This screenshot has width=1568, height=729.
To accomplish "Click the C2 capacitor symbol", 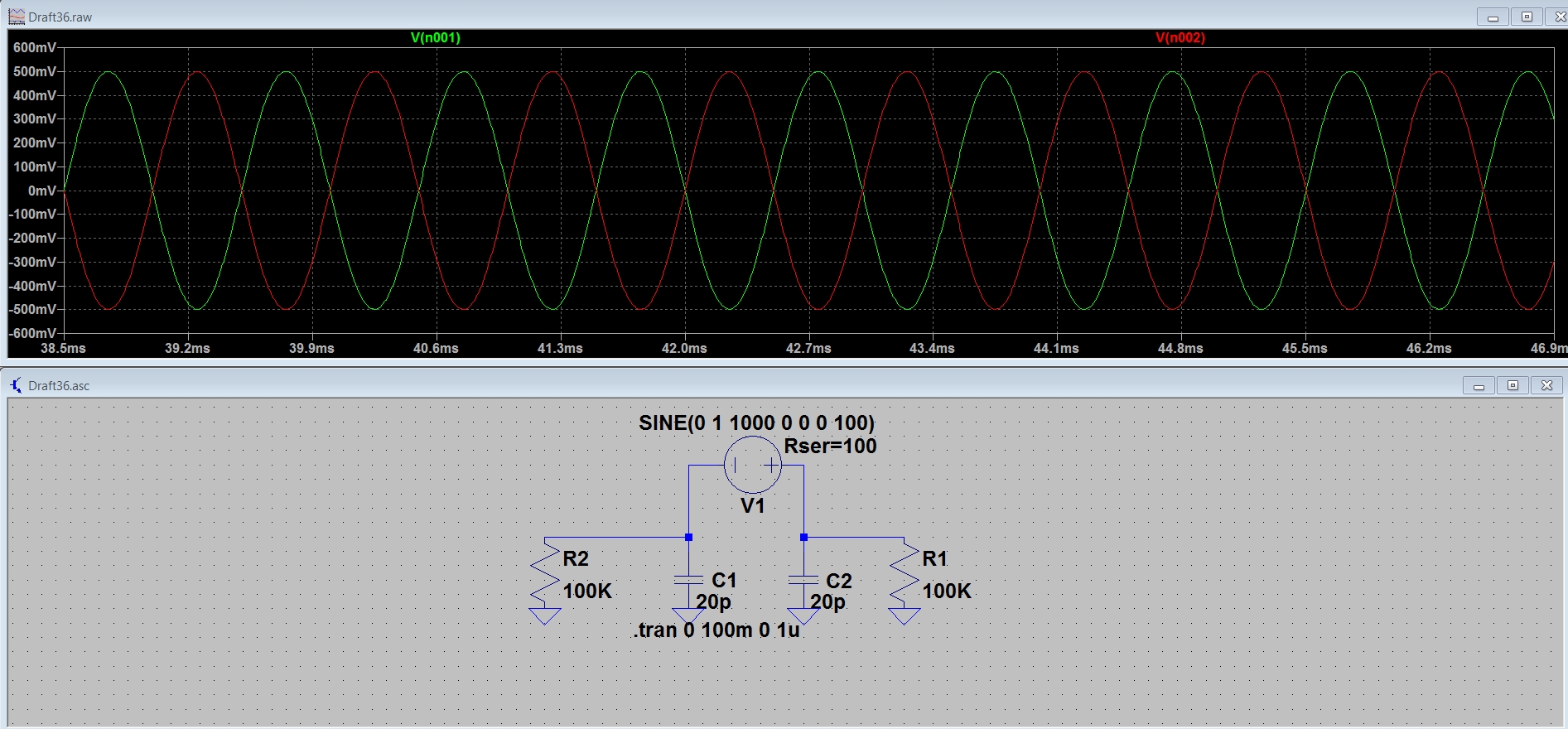I will tap(803, 580).
